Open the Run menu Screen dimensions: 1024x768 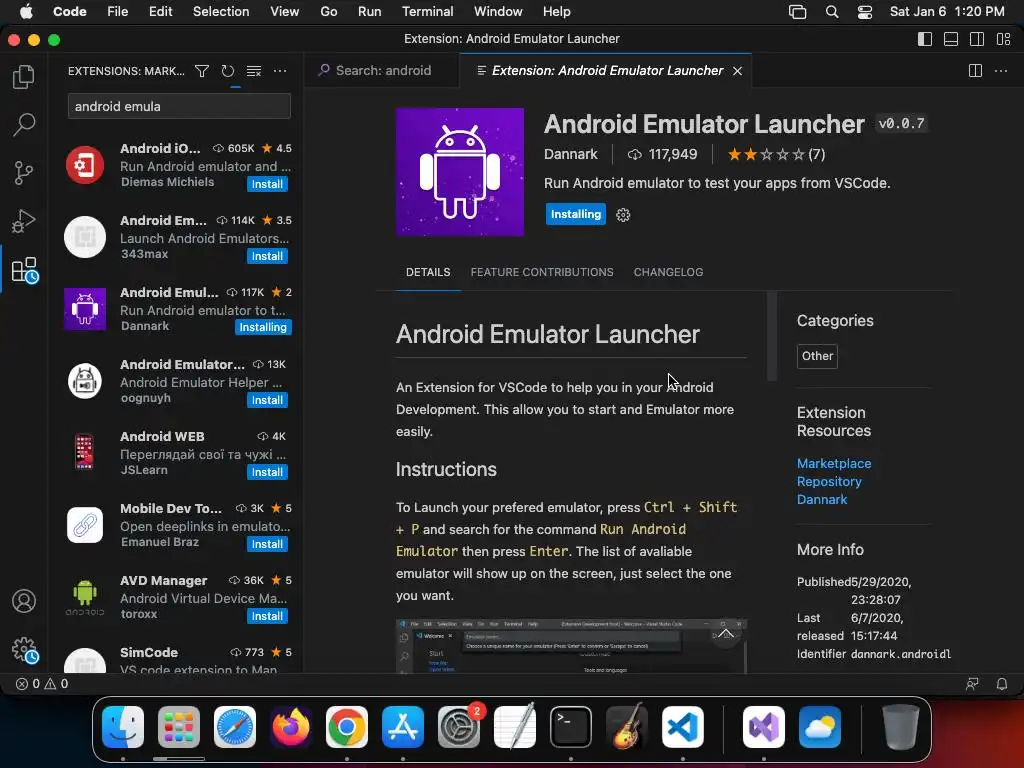tap(370, 12)
